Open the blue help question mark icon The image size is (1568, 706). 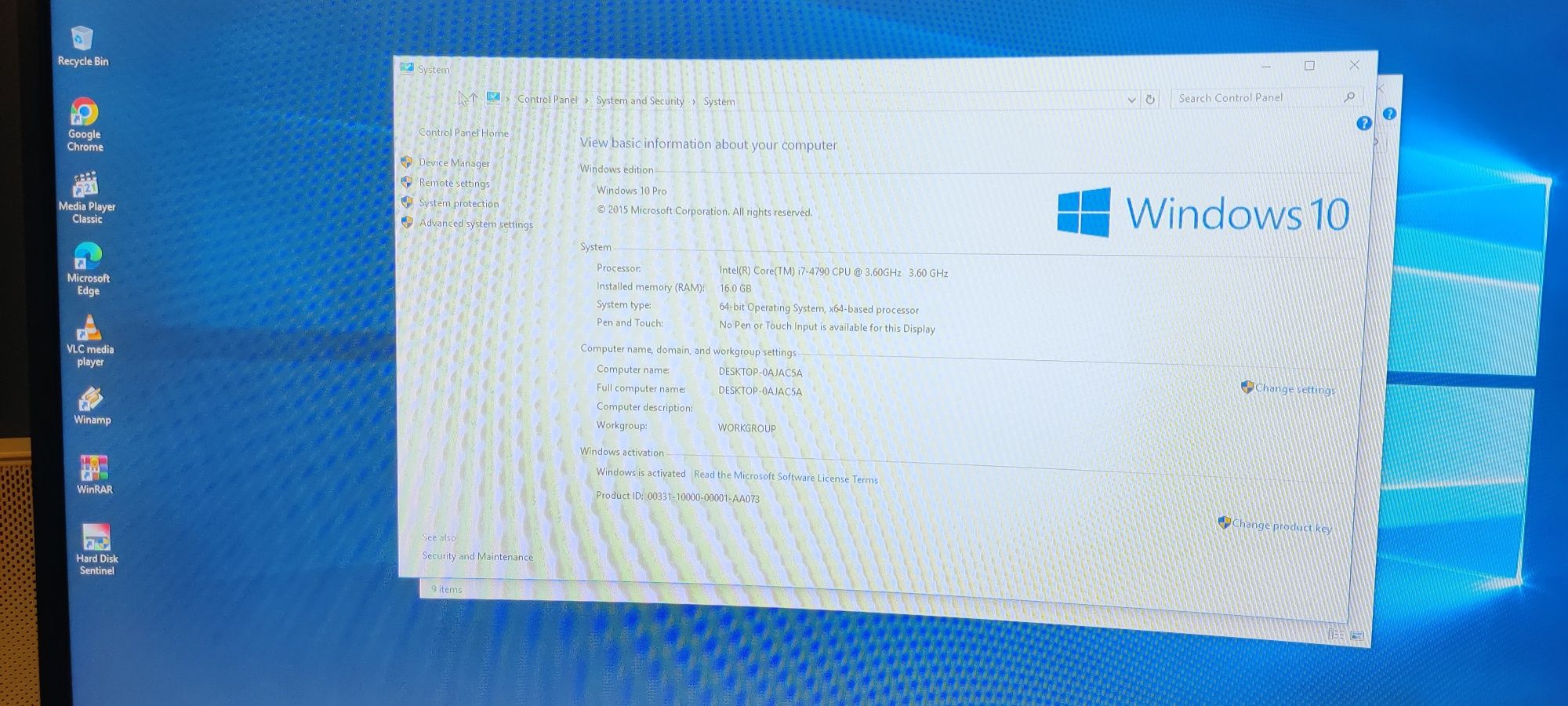pyautogui.click(x=1364, y=123)
